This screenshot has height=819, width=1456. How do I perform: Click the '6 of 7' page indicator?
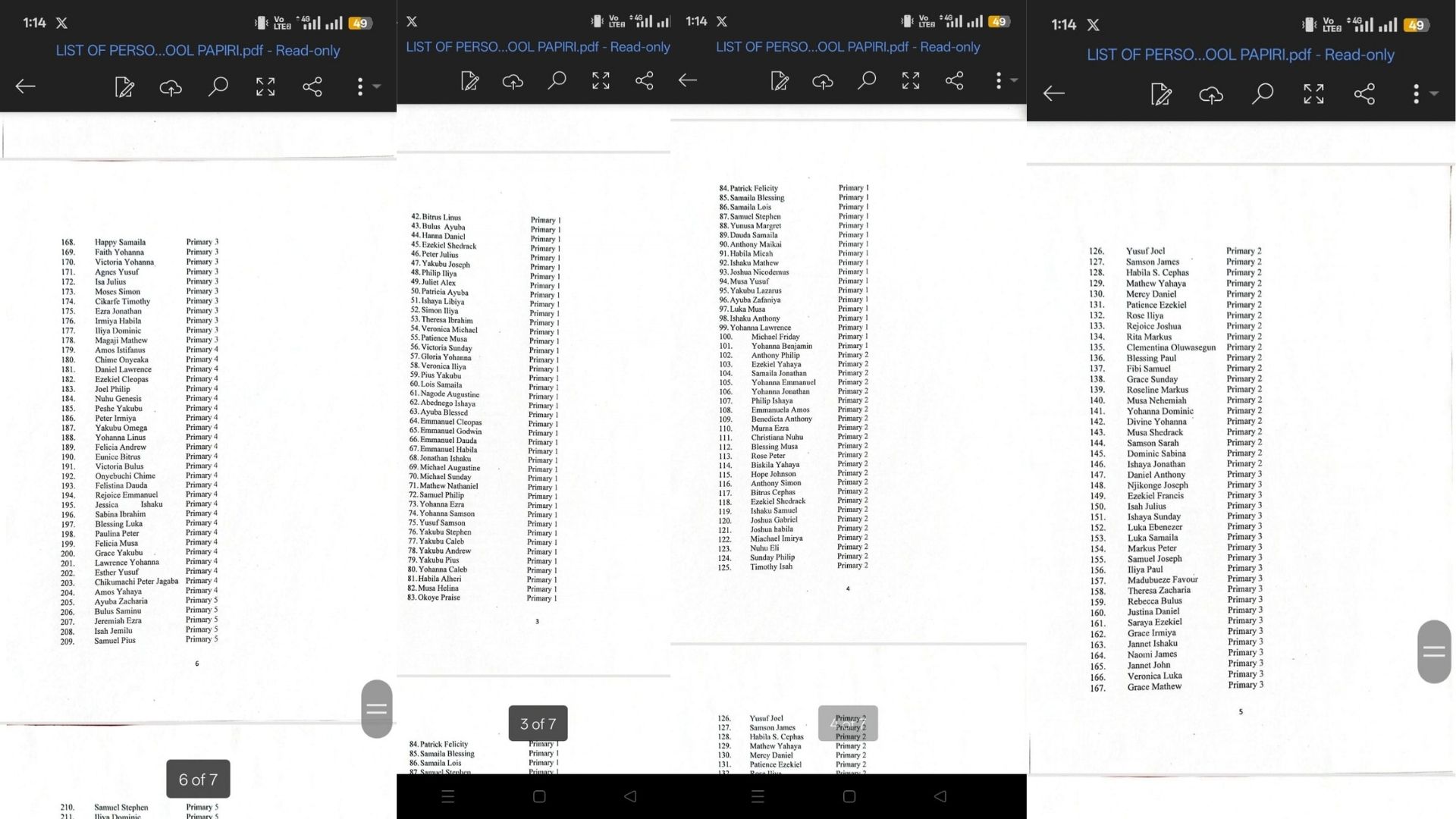(198, 780)
